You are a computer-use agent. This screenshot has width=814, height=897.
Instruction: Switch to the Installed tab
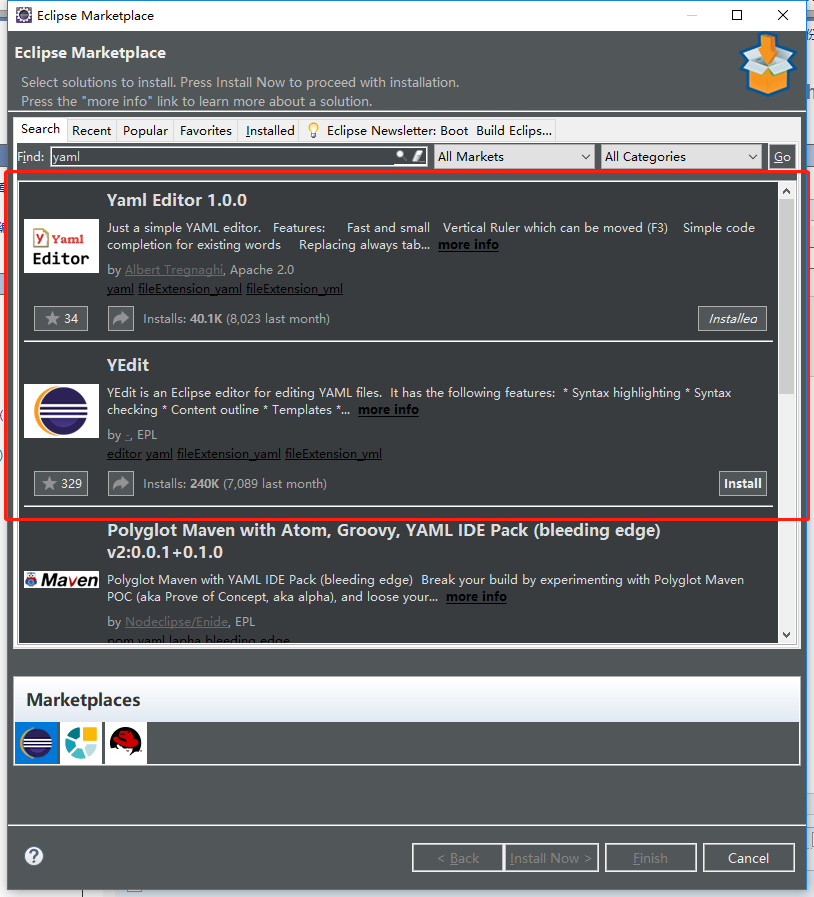(270, 130)
